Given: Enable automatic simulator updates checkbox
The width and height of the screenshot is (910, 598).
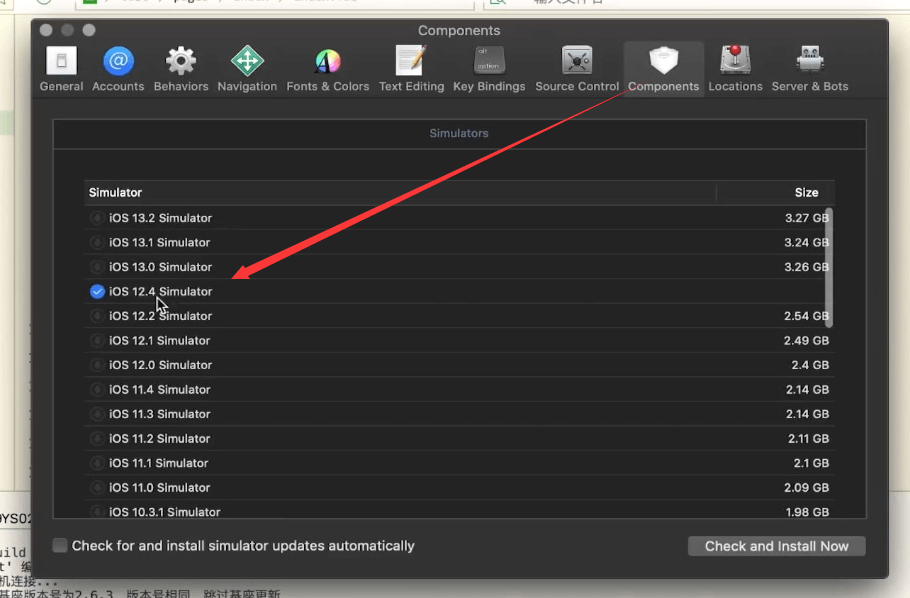Looking at the screenshot, I should click(x=60, y=546).
